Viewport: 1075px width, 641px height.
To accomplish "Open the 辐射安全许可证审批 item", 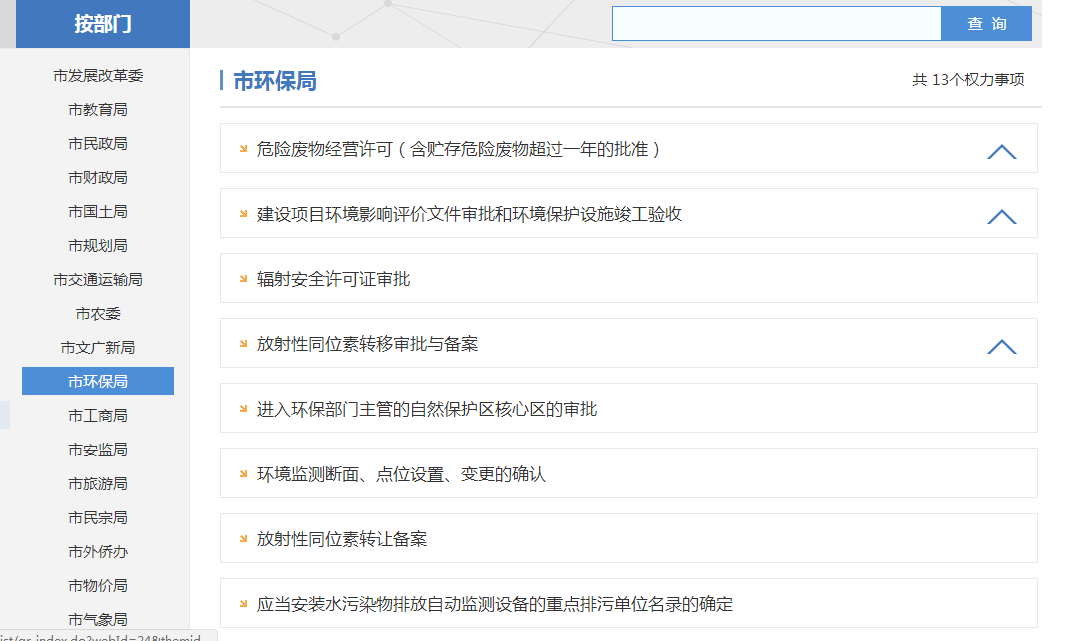I will pos(333,279).
